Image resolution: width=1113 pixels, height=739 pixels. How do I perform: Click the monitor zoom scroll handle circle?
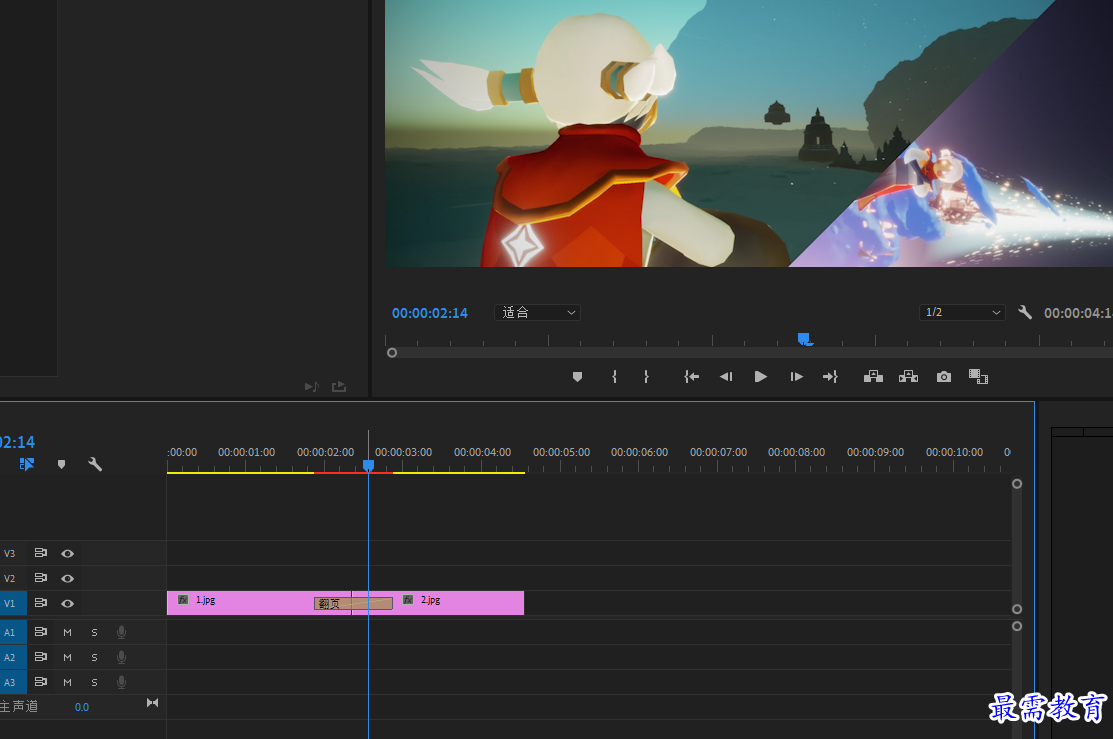pyautogui.click(x=392, y=353)
